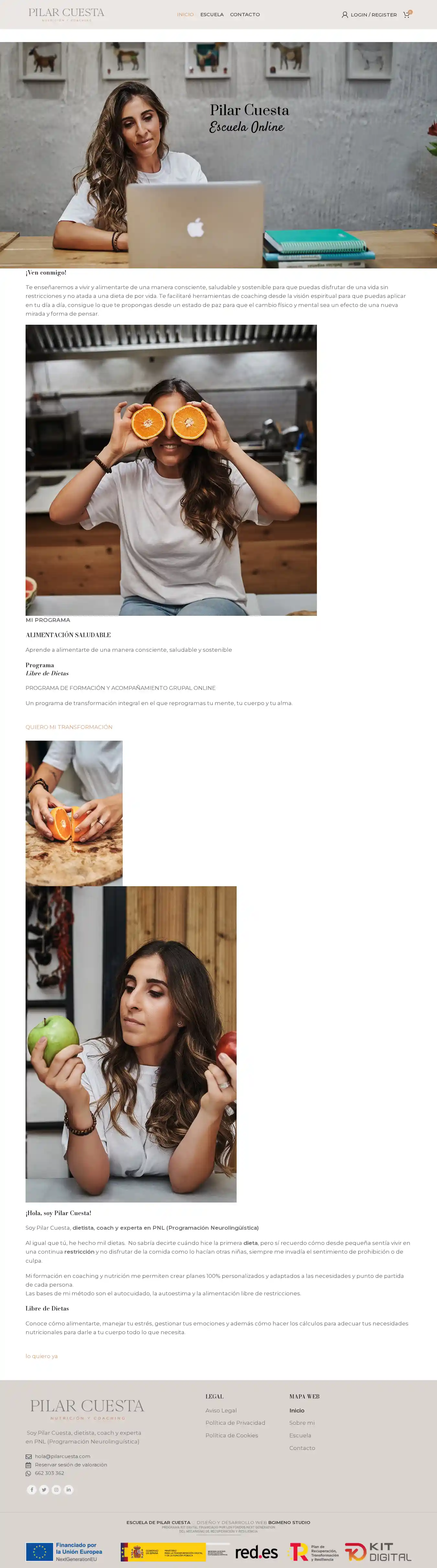This screenshot has height=1568, width=437.
Task: Click the Pilar Cuesta header logo
Action: pos(66,14)
